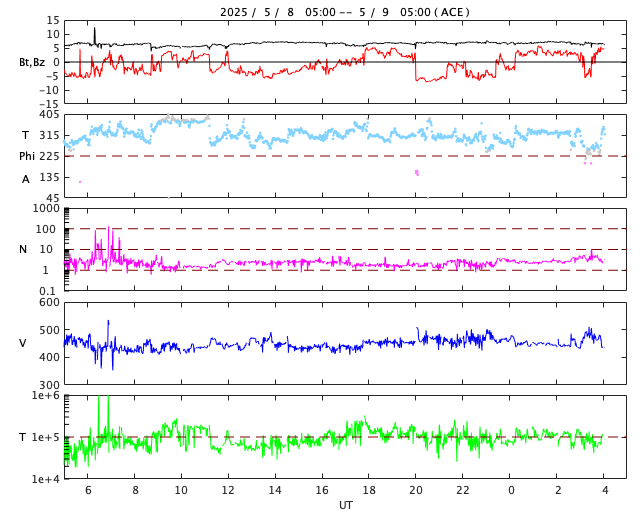
Task: Click the '405' tick value on the Phi panel
Action: [x=49, y=115]
